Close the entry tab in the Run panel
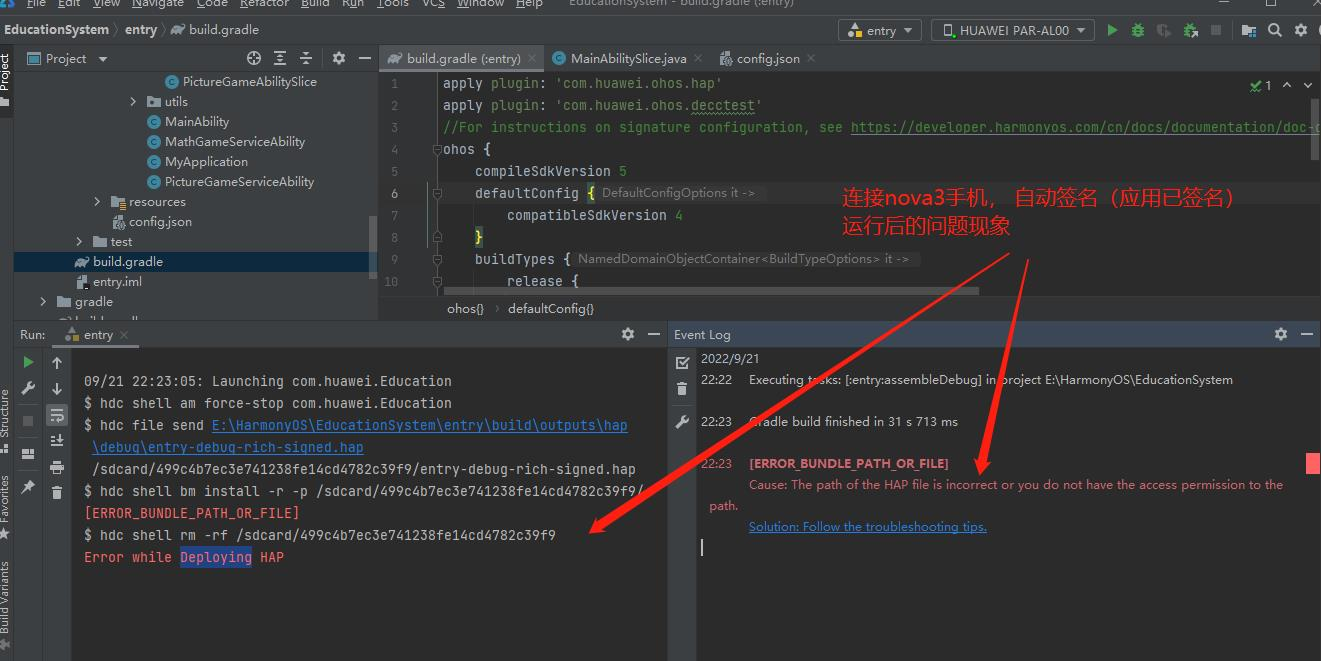The width and height of the screenshot is (1321, 661). pyautogui.click(x=124, y=335)
